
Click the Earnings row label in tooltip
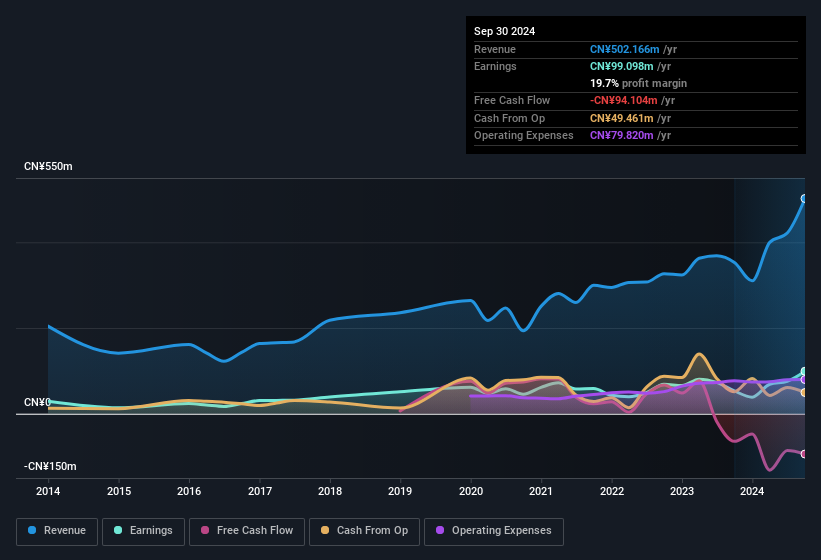(x=495, y=66)
